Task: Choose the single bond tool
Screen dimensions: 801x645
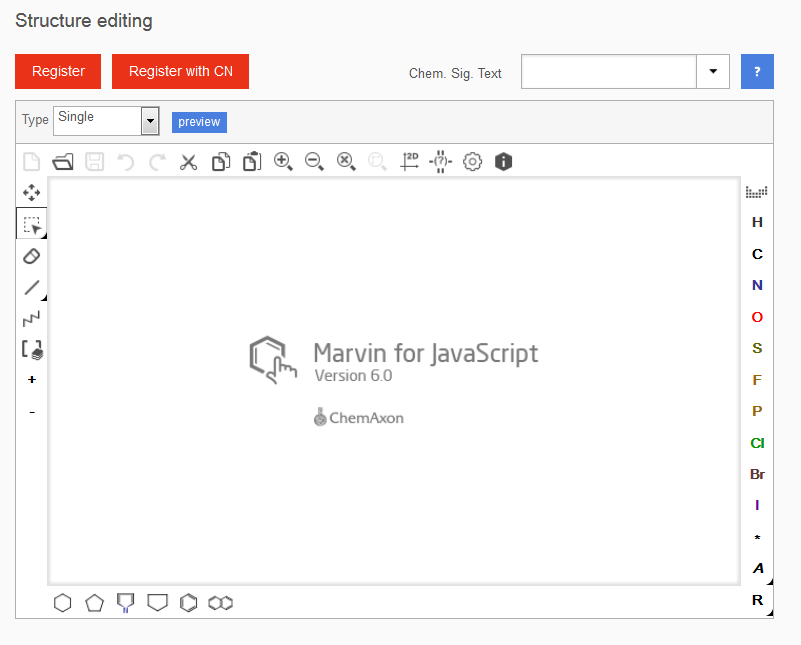Action: click(x=32, y=288)
